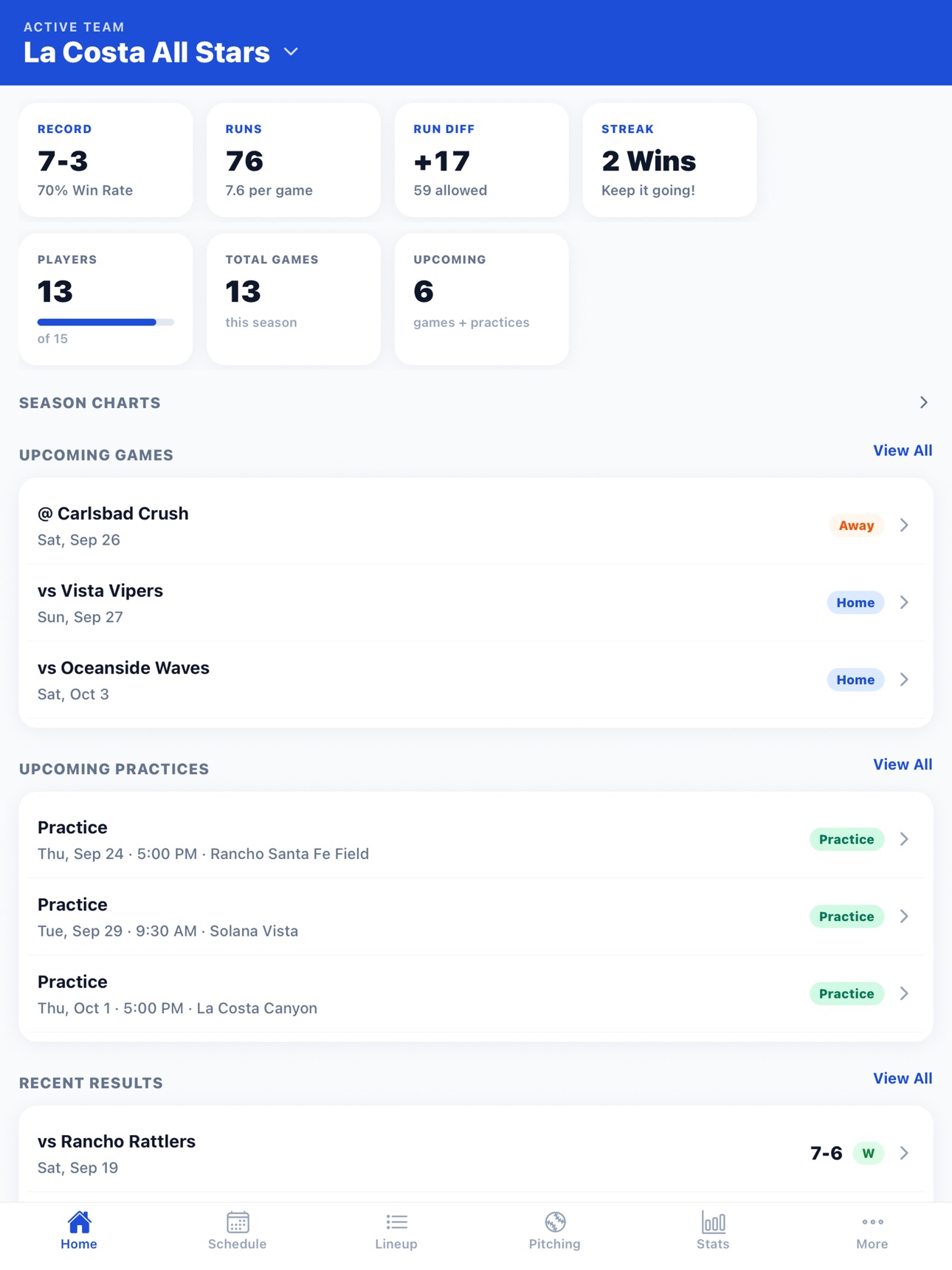This screenshot has width=952, height=1270.
Task: Open the Lineup list icon
Action: click(x=396, y=1222)
